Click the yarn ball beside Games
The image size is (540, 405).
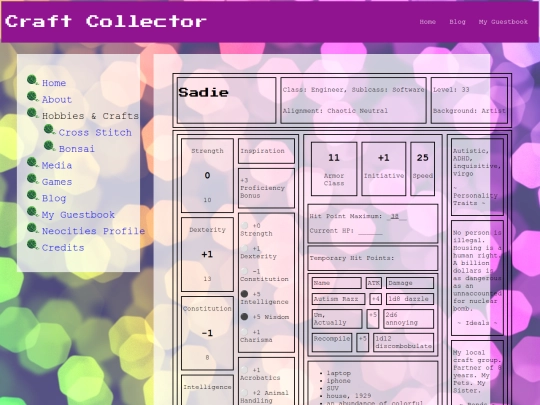(32, 179)
